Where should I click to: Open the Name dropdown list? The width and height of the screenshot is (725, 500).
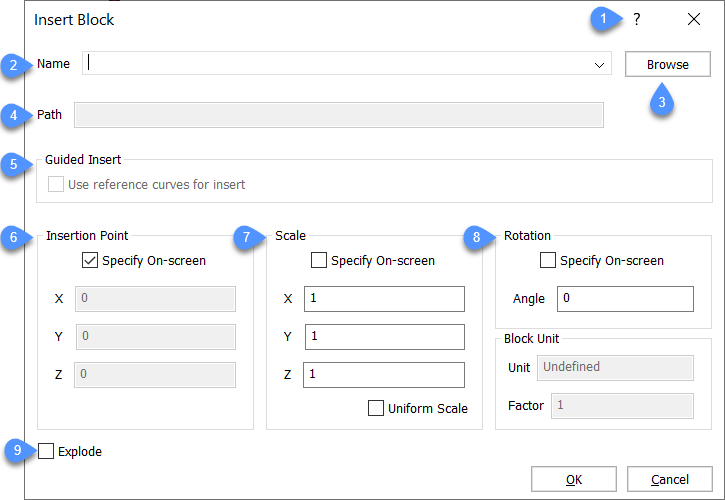click(599, 65)
